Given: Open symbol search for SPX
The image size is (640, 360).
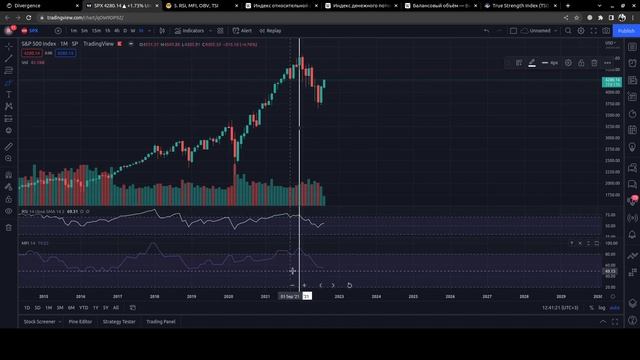Looking at the screenshot, I should [x=30, y=31].
